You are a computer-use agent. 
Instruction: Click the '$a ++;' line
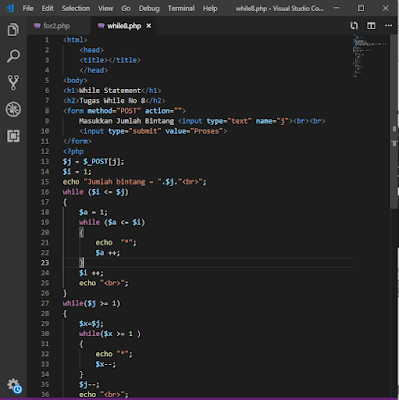click(108, 253)
